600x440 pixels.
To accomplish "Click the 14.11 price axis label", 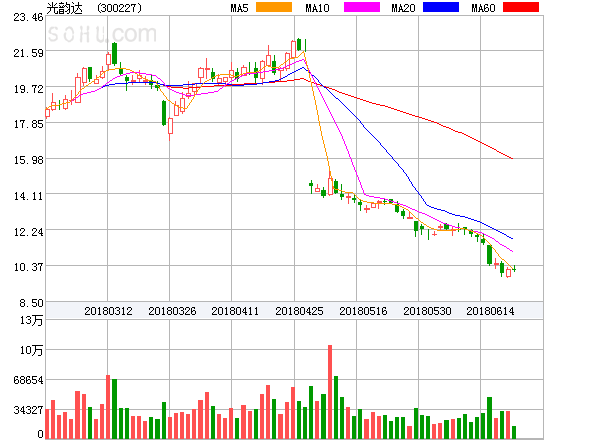I will tap(28, 196).
